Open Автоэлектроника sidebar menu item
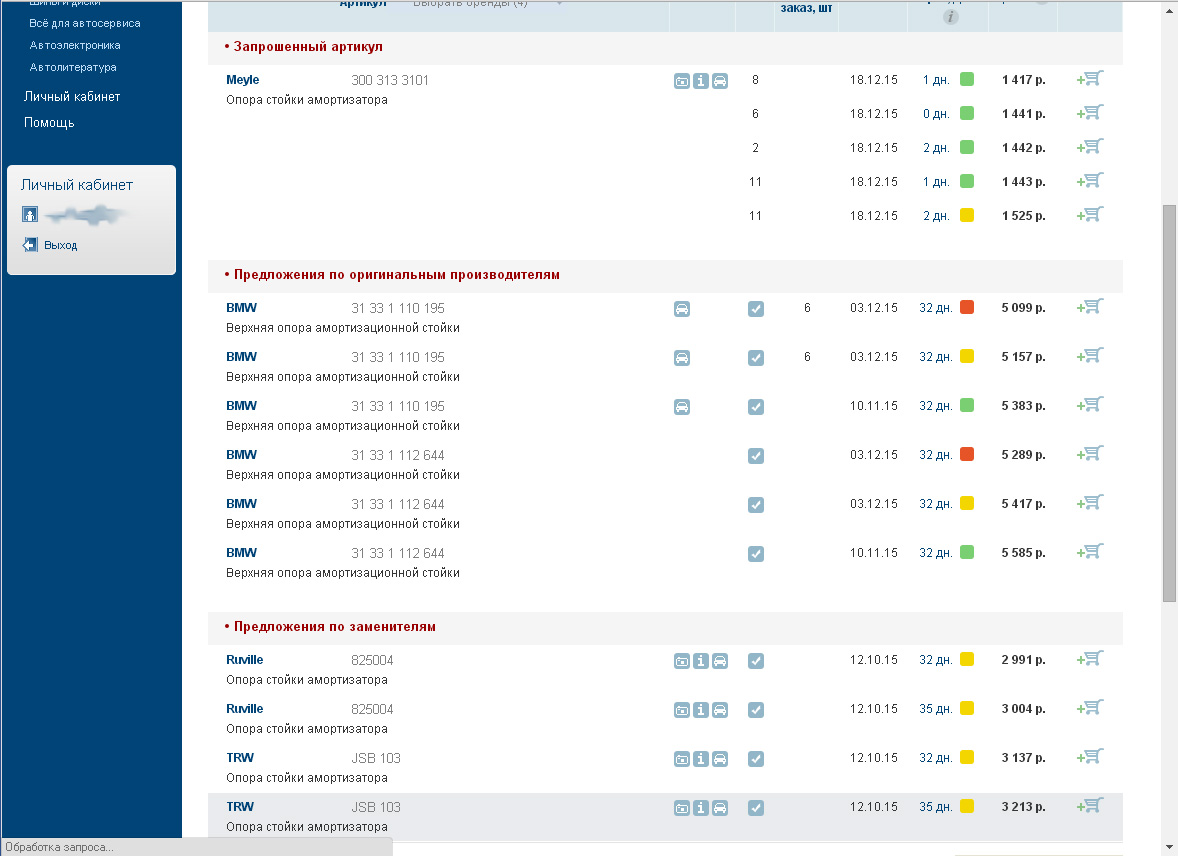 pos(75,45)
